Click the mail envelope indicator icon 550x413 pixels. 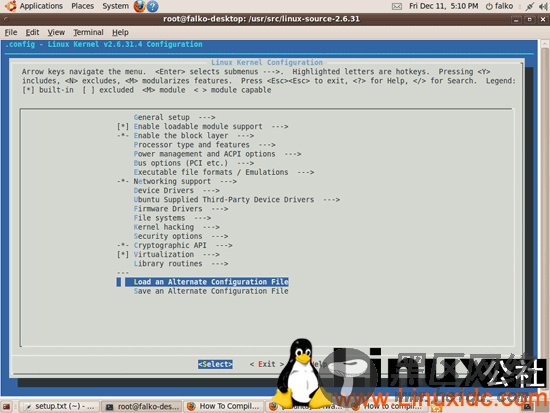[x=397, y=6]
